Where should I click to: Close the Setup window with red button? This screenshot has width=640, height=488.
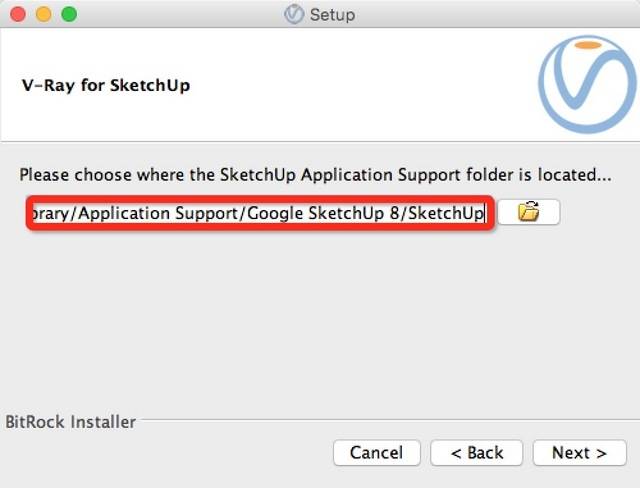[18, 14]
